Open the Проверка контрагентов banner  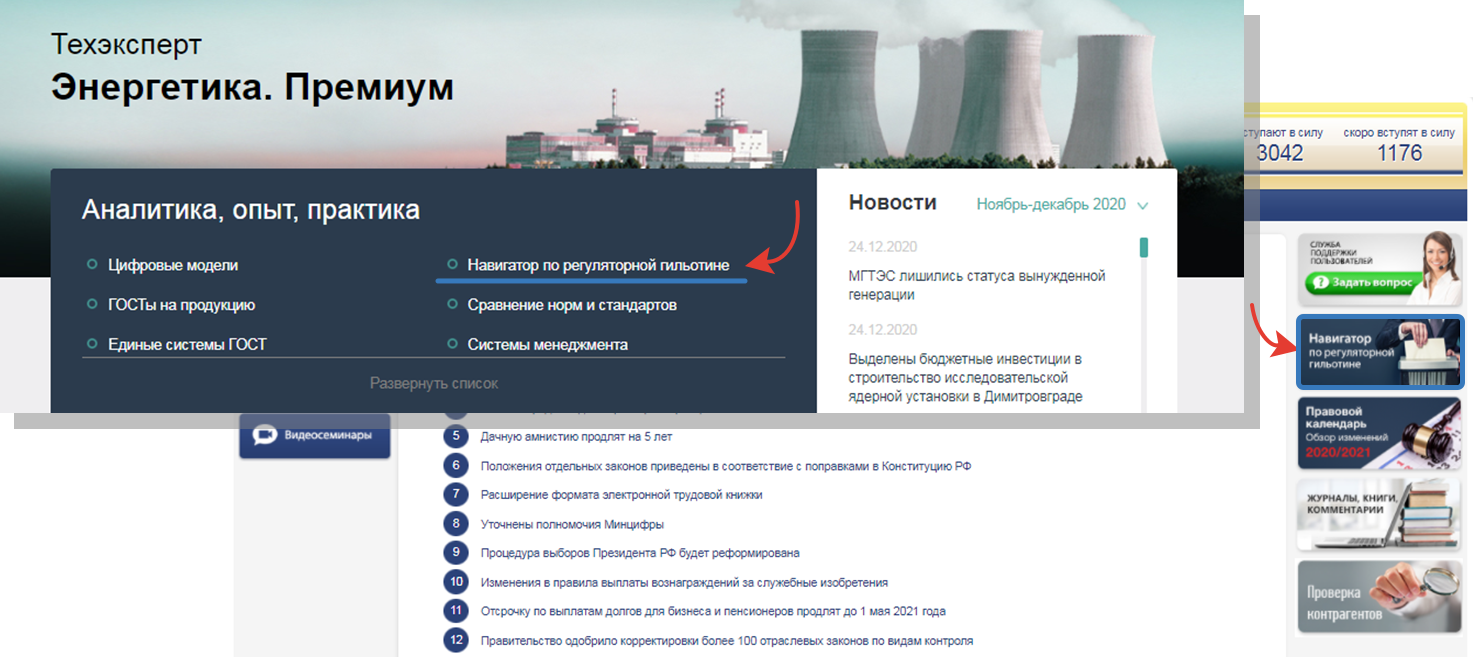[1380, 596]
